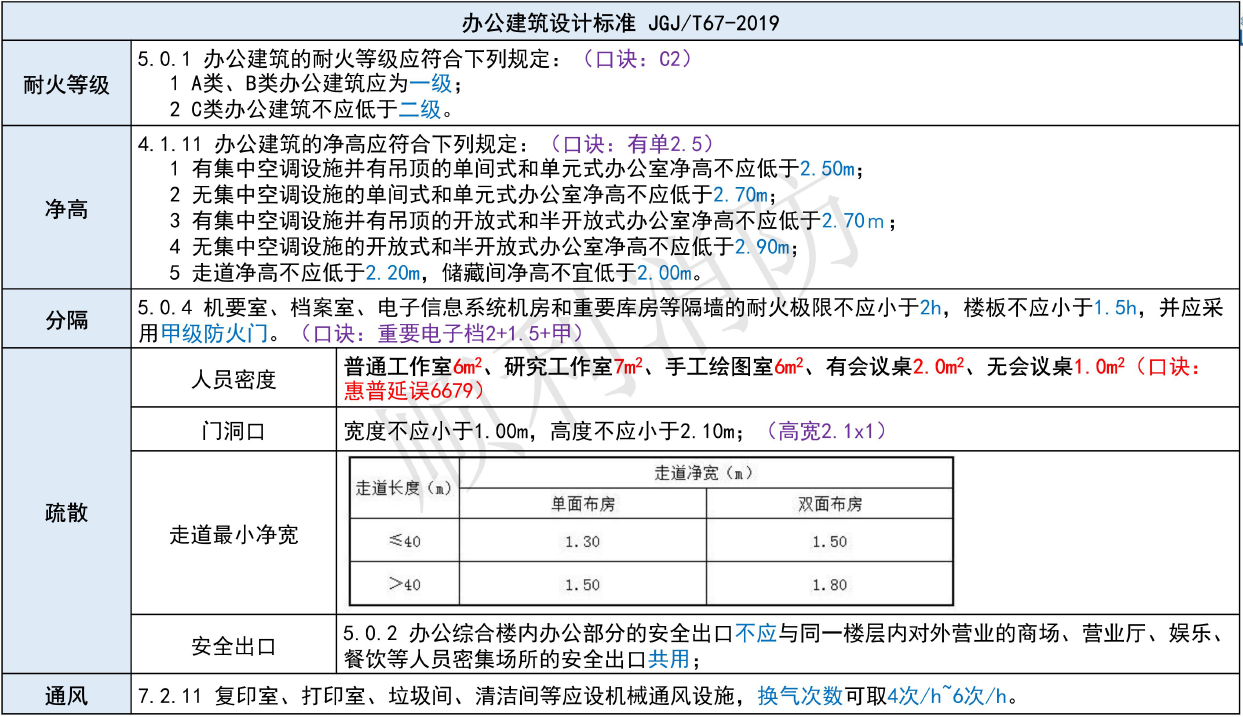This screenshot has height=717, width=1243.
Task: Click the 双面布房 column header
Action: [x=829, y=505]
